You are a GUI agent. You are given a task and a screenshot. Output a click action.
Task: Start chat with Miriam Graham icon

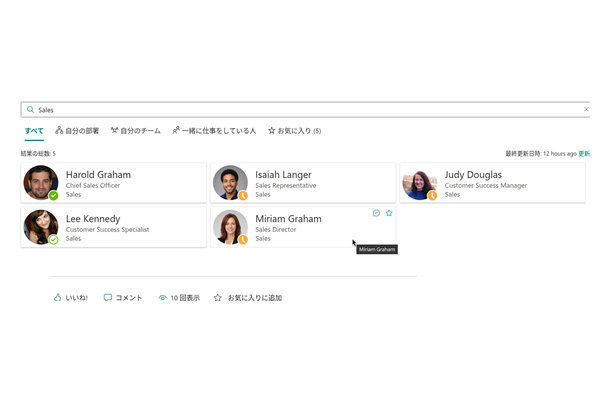(377, 213)
